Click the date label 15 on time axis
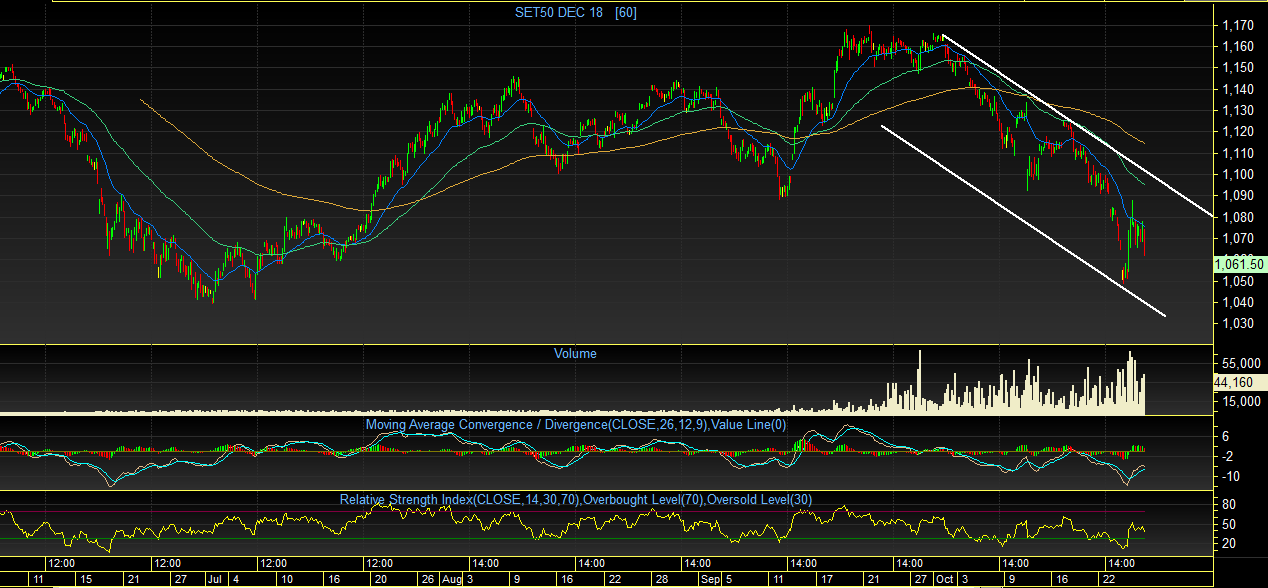This screenshot has height=588, width=1268. click(87, 579)
